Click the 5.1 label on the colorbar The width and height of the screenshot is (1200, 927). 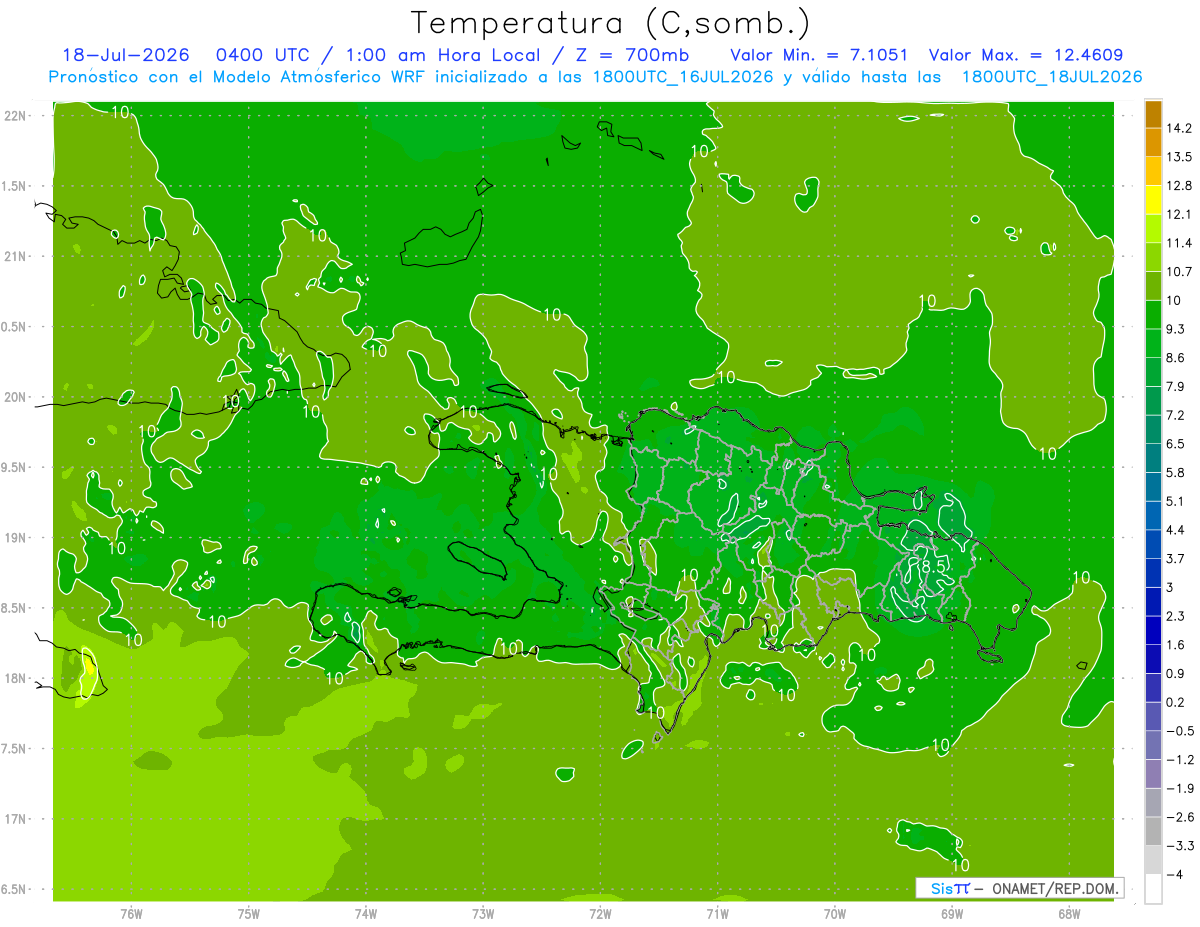click(1175, 501)
